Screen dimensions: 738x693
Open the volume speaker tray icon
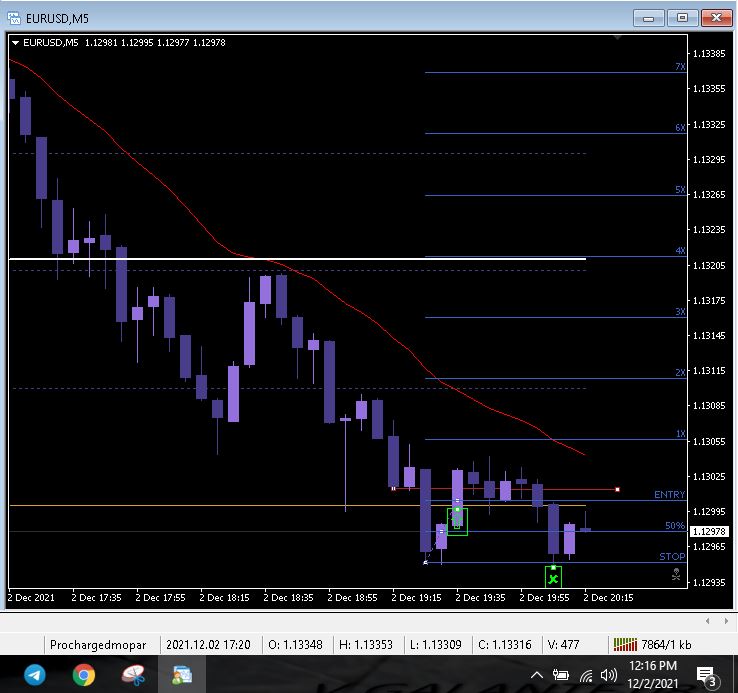[609, 676]
